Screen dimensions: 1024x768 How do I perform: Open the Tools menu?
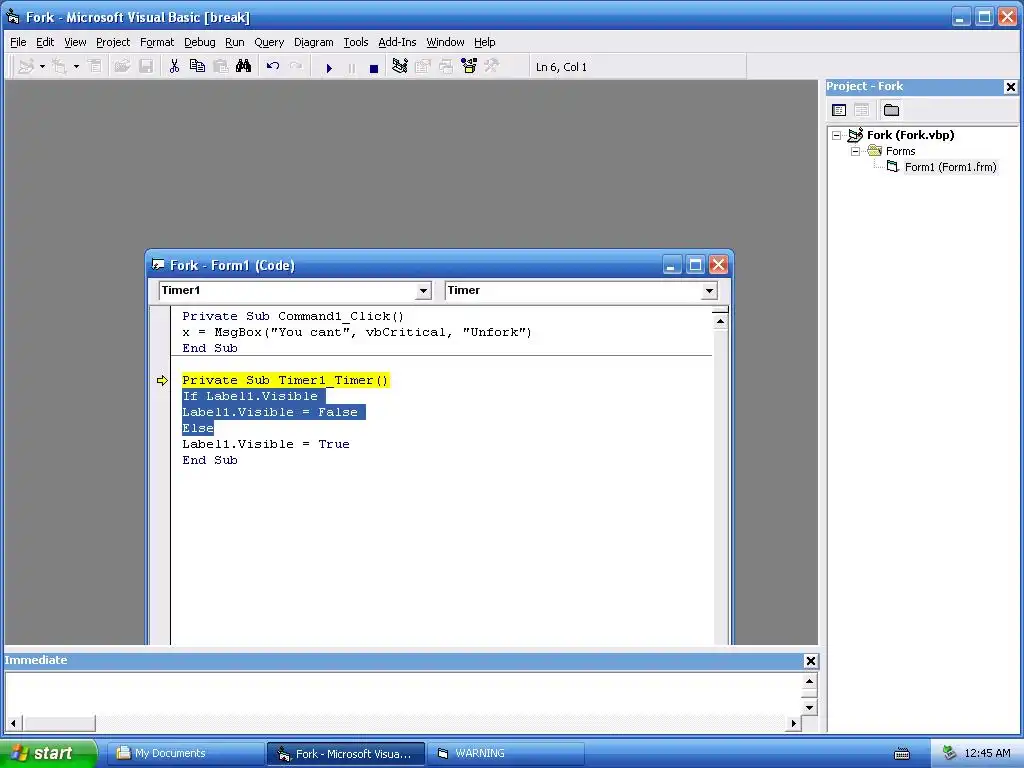point(356,42)
